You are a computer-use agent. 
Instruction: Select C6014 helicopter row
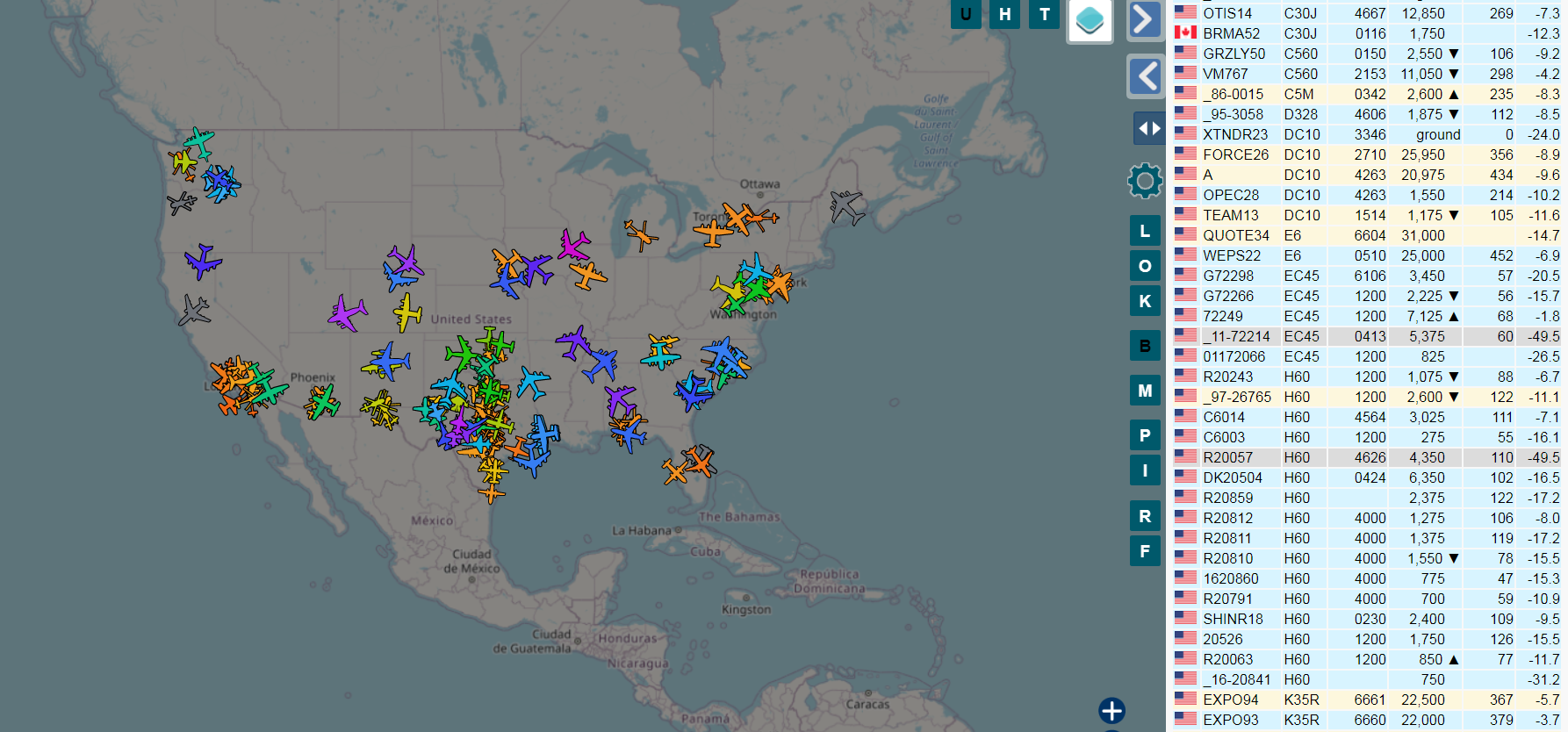(1367, 417)
